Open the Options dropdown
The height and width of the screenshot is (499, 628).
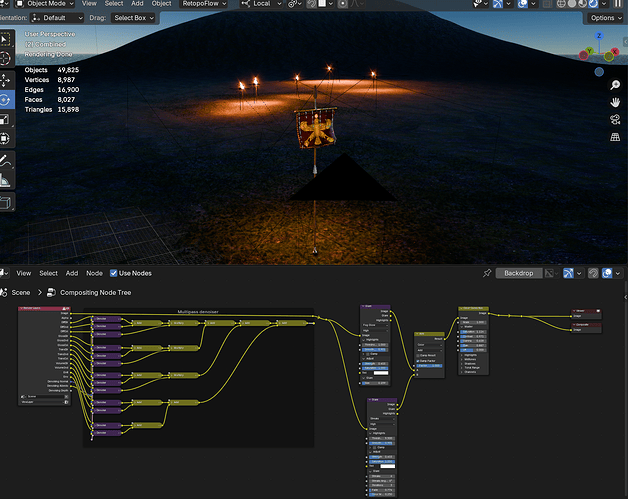click(605, 18)
